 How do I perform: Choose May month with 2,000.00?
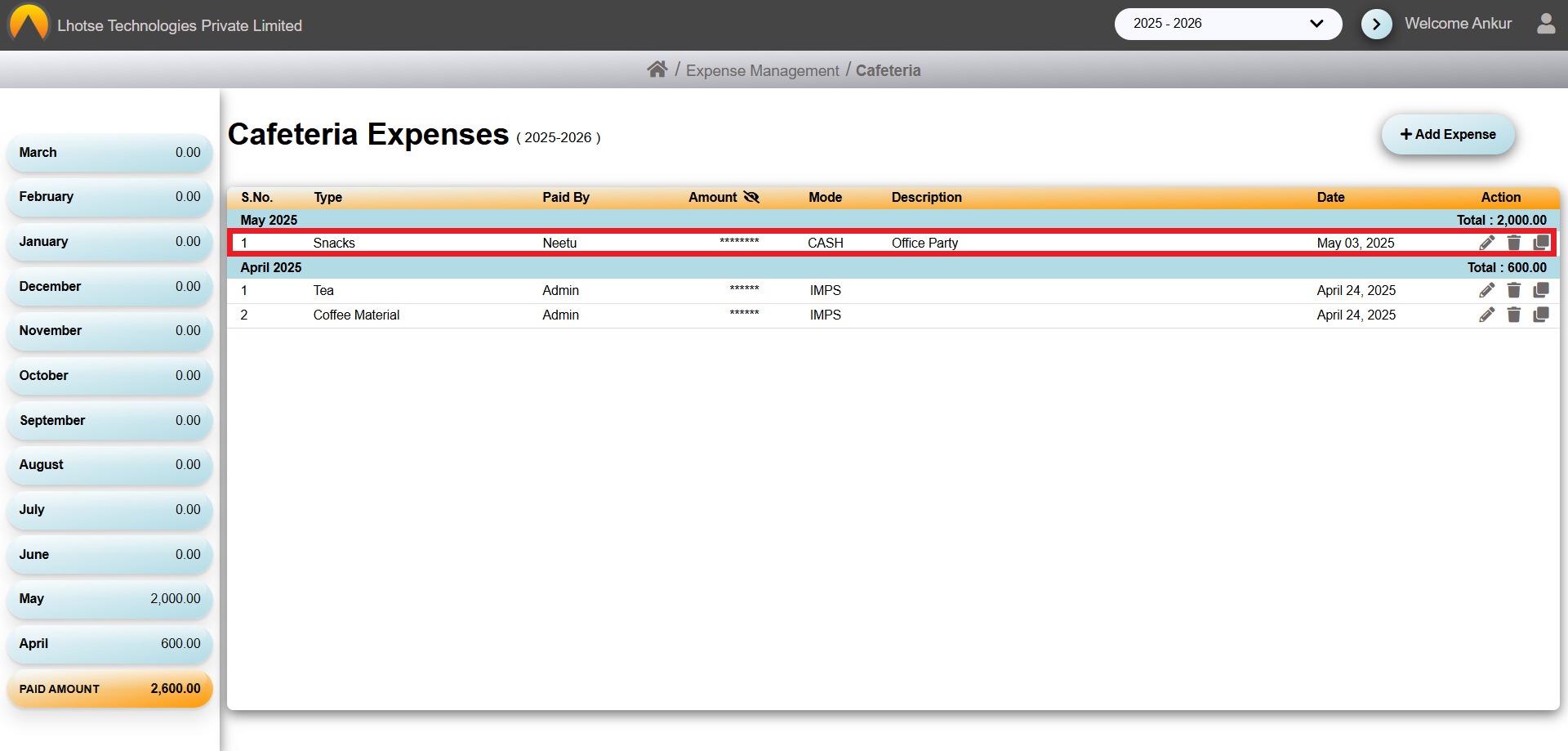109,599
